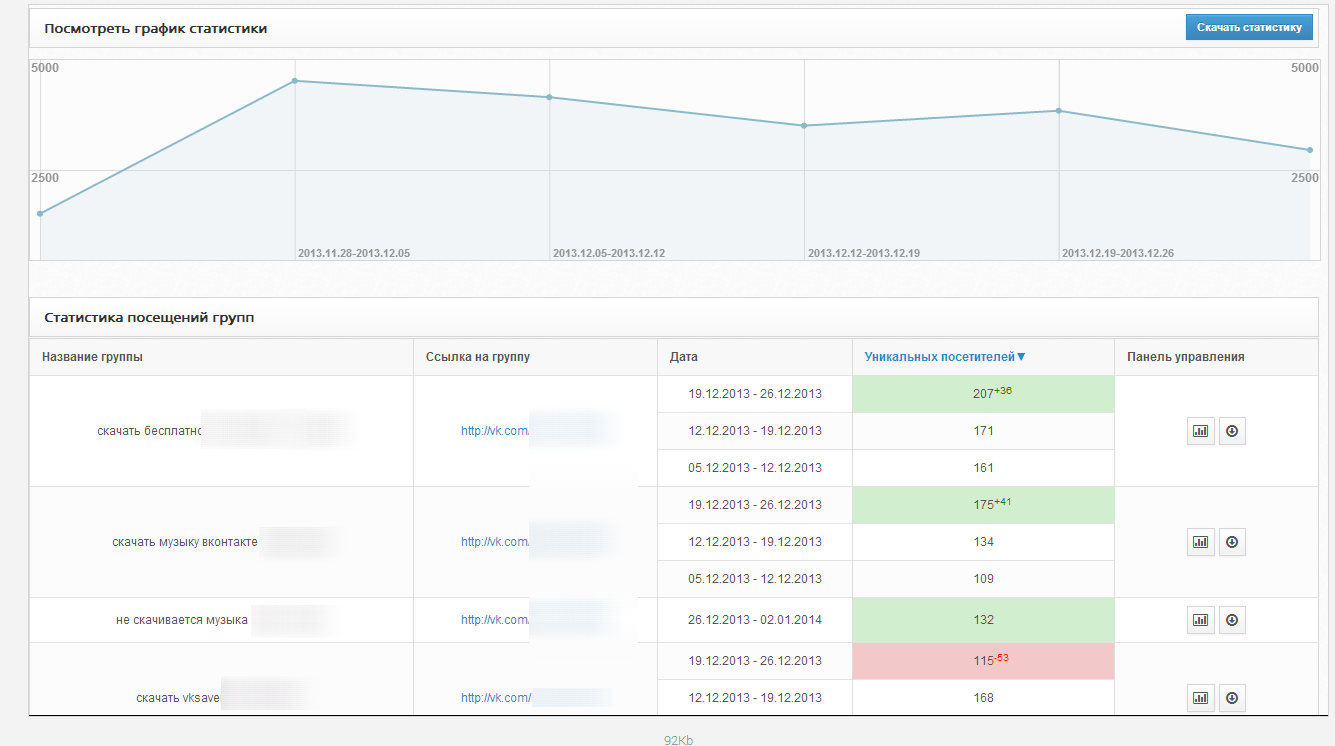The width and height of the screenshot is (1335, 746).
Task: Click the green cell showing 175 visitors
Action: tap(983, 505)
